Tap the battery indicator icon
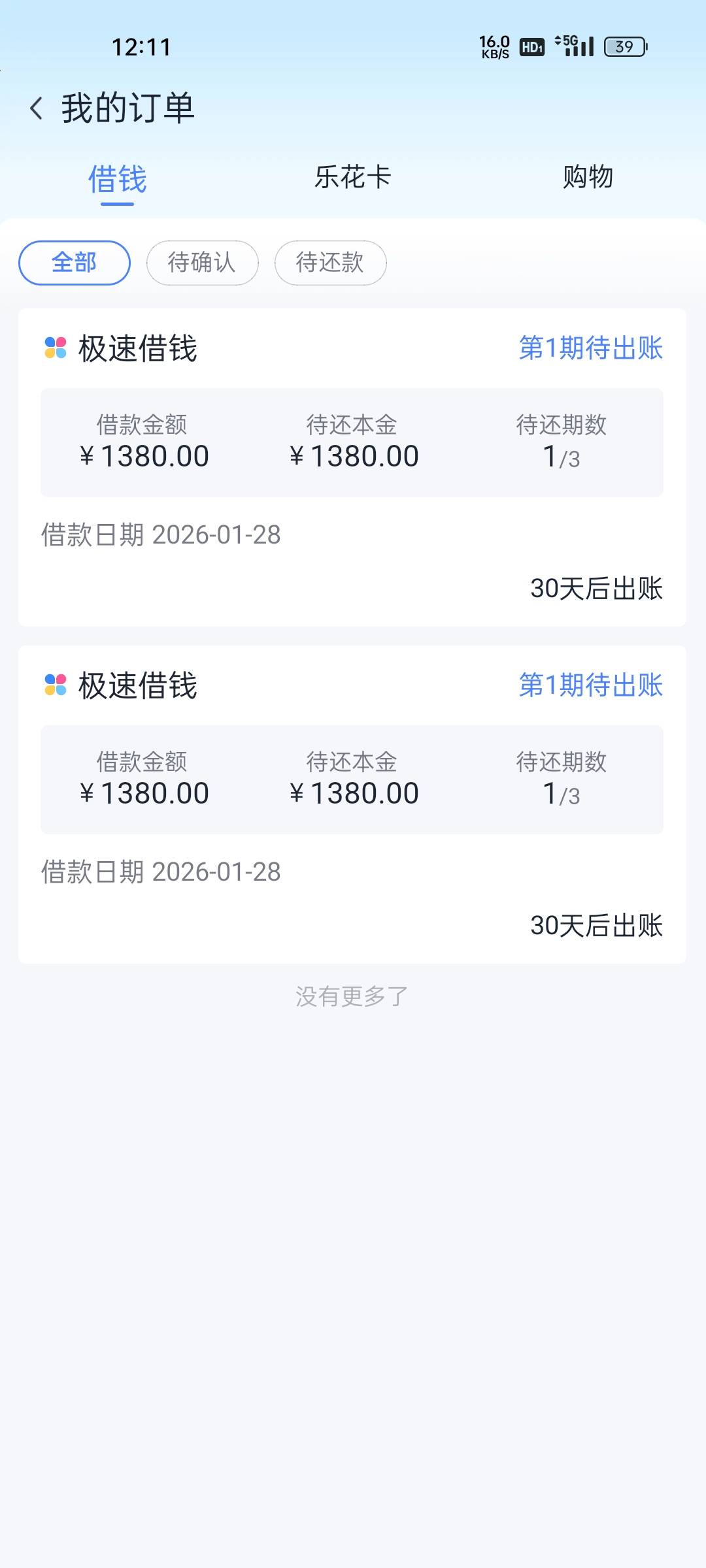This screenshot has width=706, height=1568. [625, 47]
